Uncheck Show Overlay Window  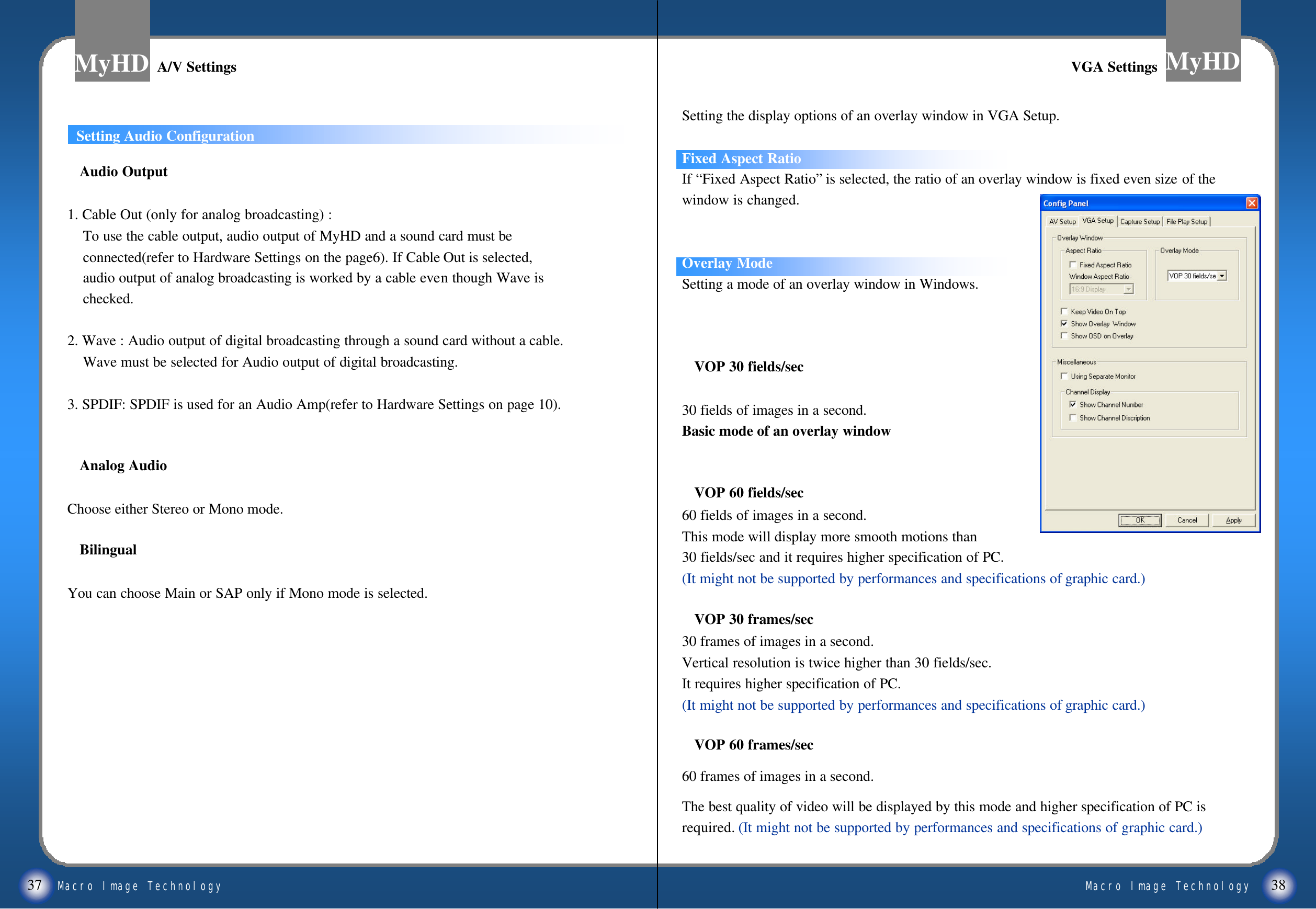coord(1064,324)
